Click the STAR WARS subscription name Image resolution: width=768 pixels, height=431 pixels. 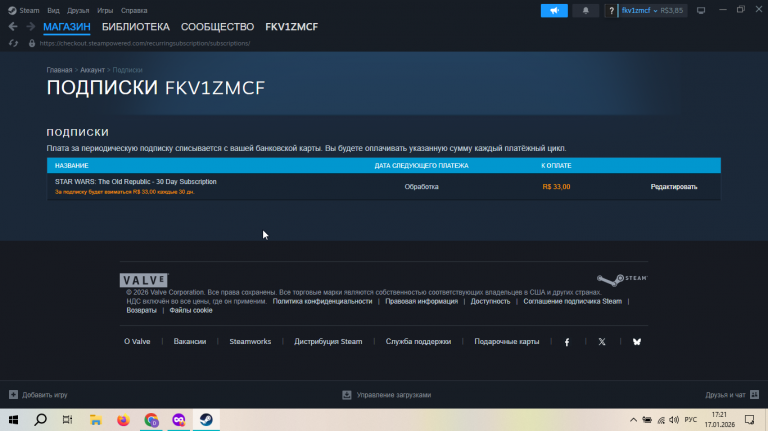[136, 182]
